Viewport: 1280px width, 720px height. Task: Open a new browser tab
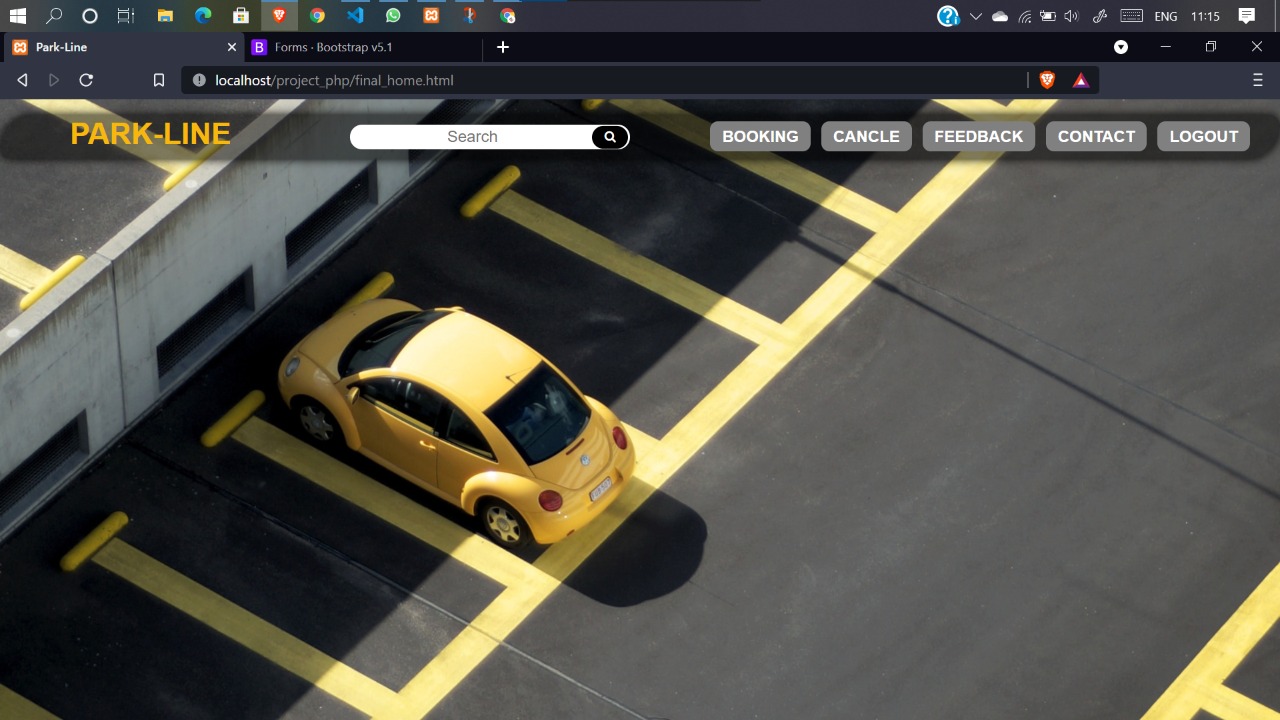point(503,47)
